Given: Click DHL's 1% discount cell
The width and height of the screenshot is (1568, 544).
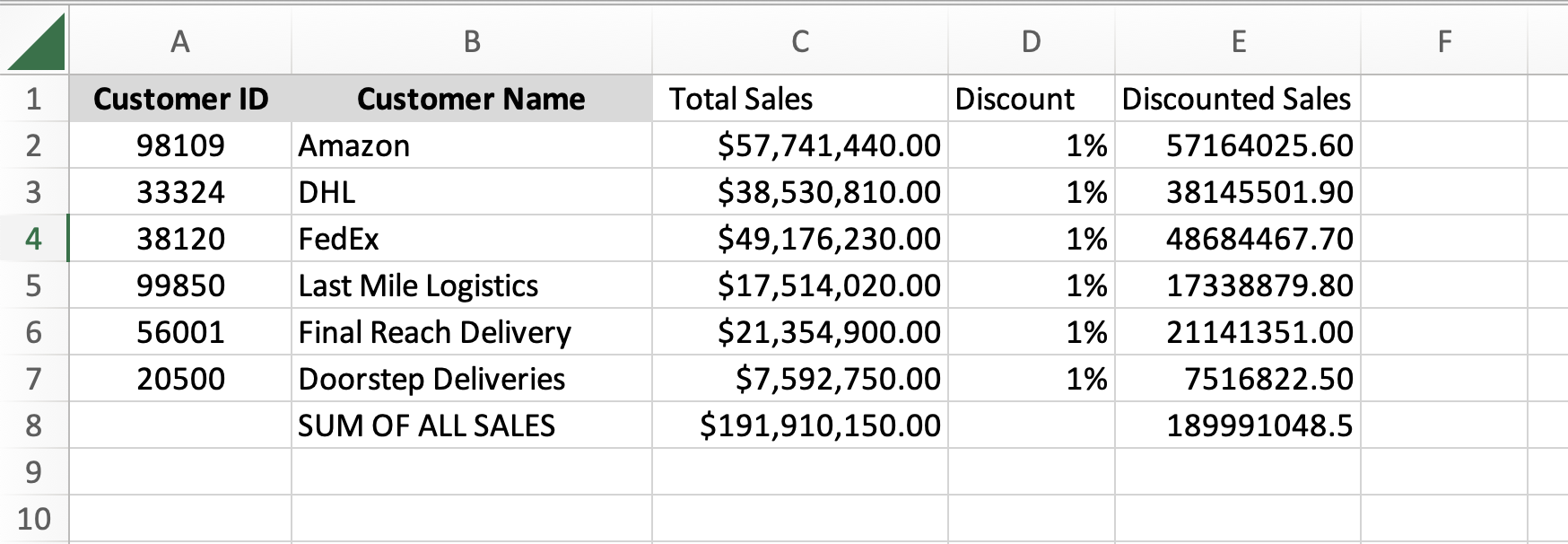Looking at the screenshot, I should [x=1032, y=192].
